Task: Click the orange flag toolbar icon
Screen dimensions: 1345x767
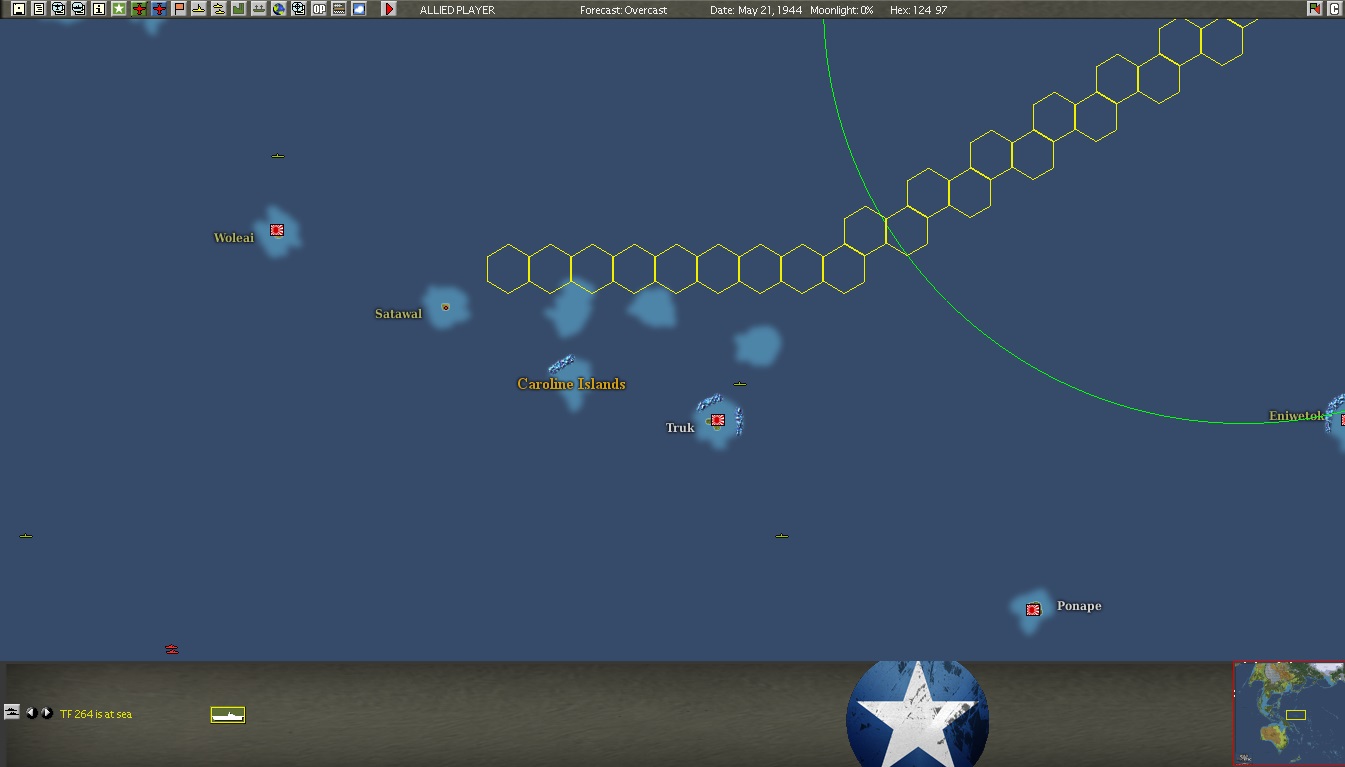Action: click(x=179, y=9)
